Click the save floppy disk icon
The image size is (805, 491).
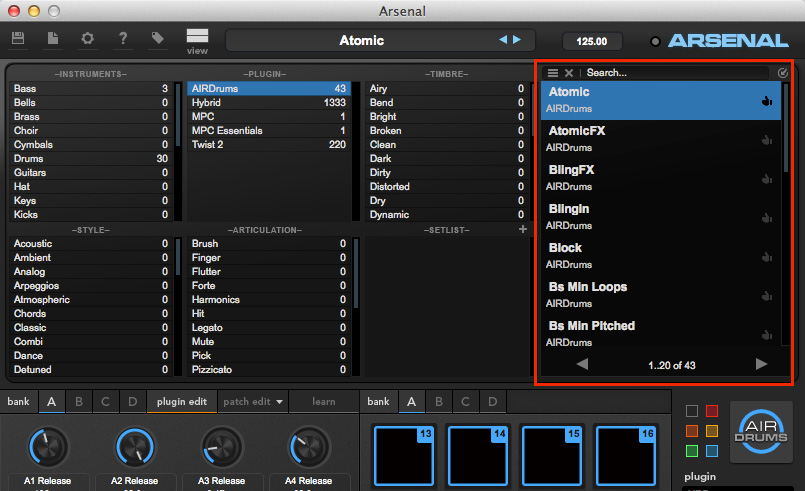[18, 38]
